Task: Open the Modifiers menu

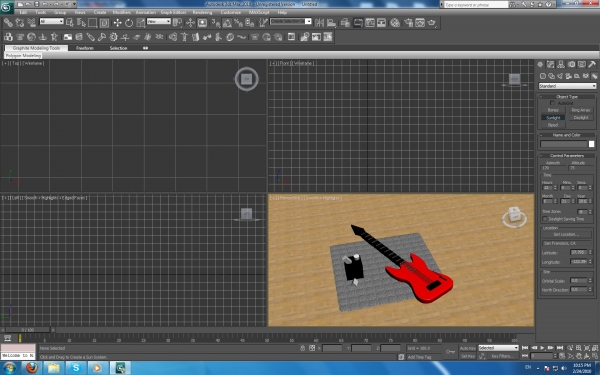Action: coord(122,12)
